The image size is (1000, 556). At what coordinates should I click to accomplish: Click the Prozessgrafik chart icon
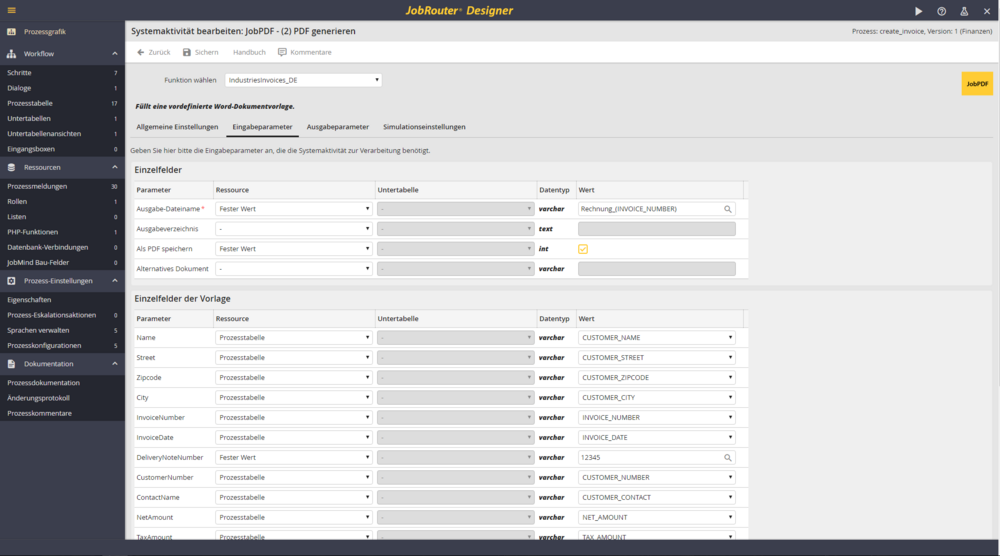click(x=11, y=31)
